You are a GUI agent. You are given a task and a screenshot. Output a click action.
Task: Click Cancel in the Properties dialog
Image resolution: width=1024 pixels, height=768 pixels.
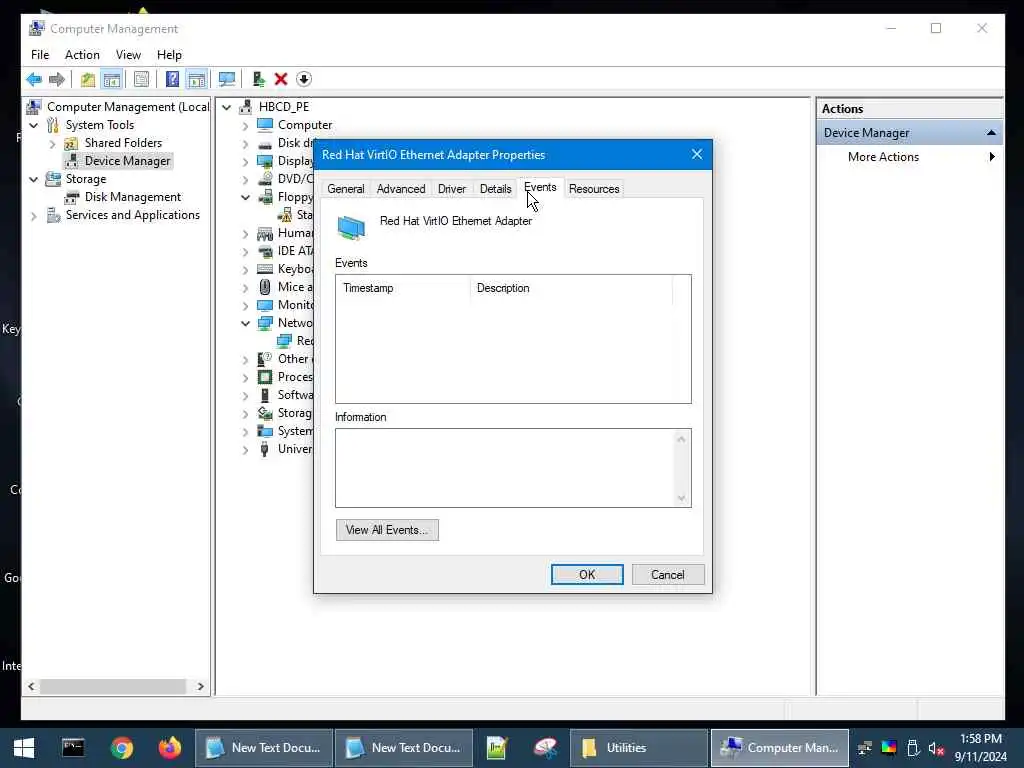pos(667,575)
